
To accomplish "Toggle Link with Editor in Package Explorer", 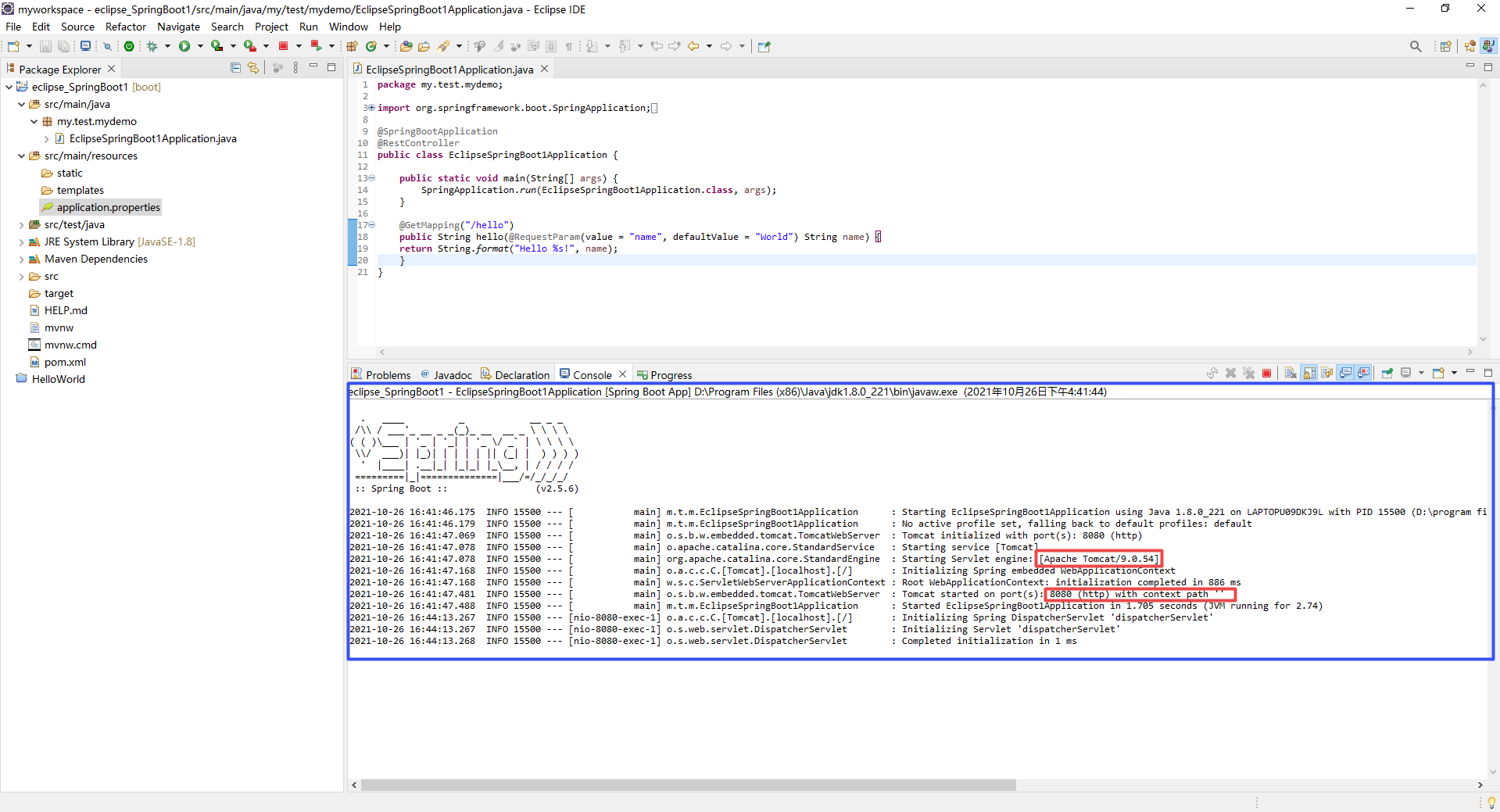I will tap(253, 68).
